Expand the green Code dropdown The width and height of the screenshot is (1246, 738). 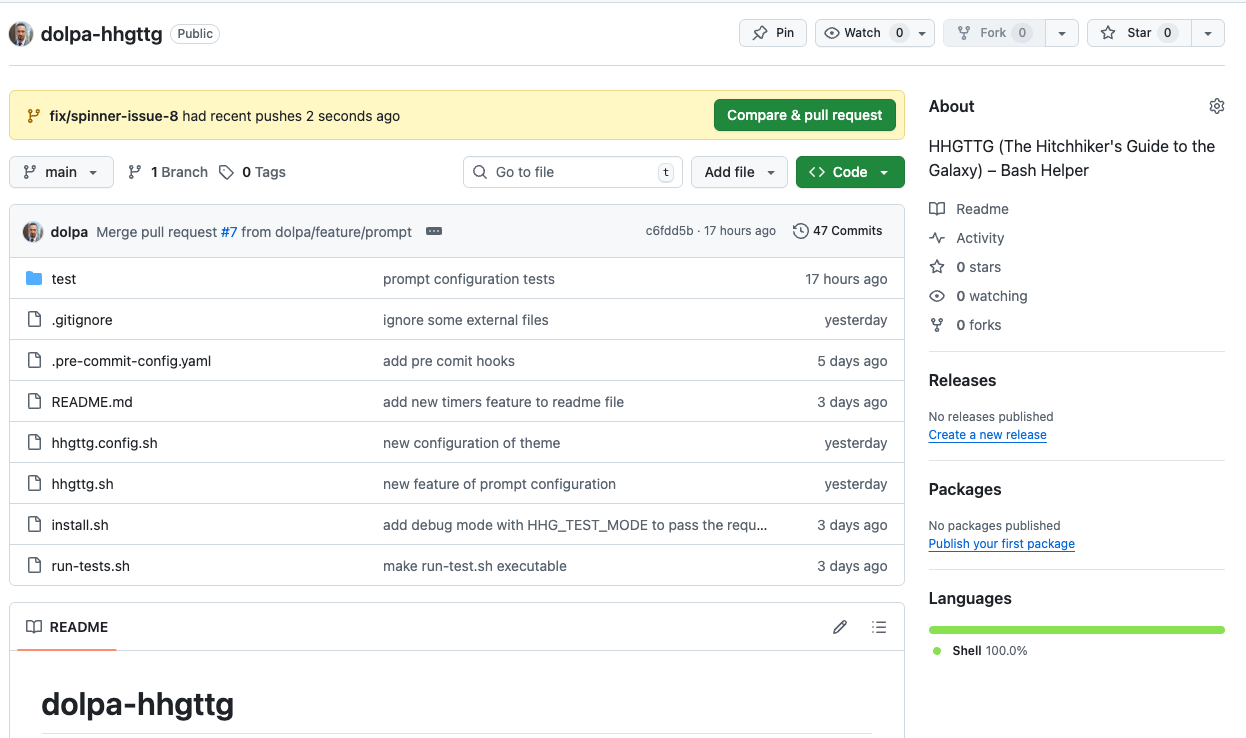tap(849, 172)
